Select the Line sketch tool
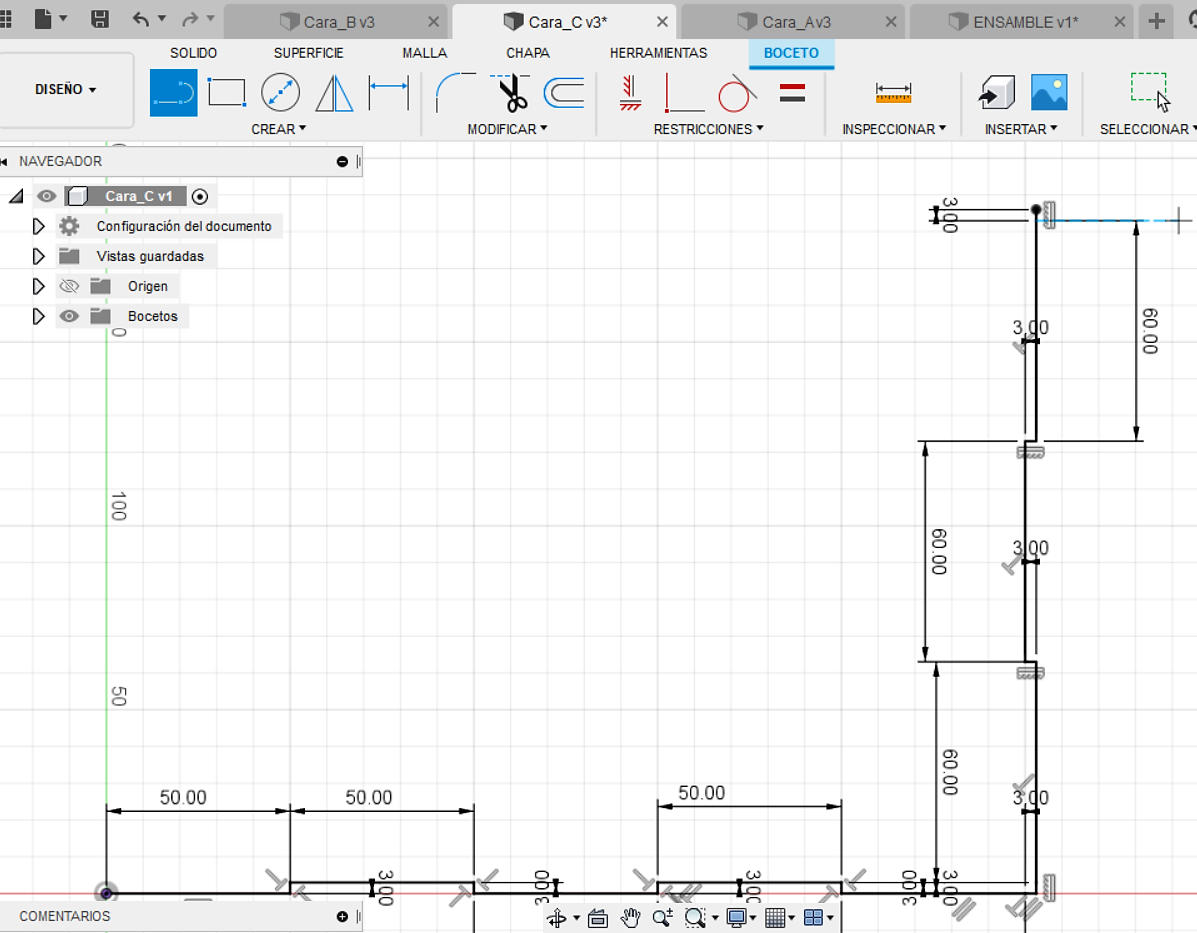Screen dimensions: 1197x933 coord(173,92)
